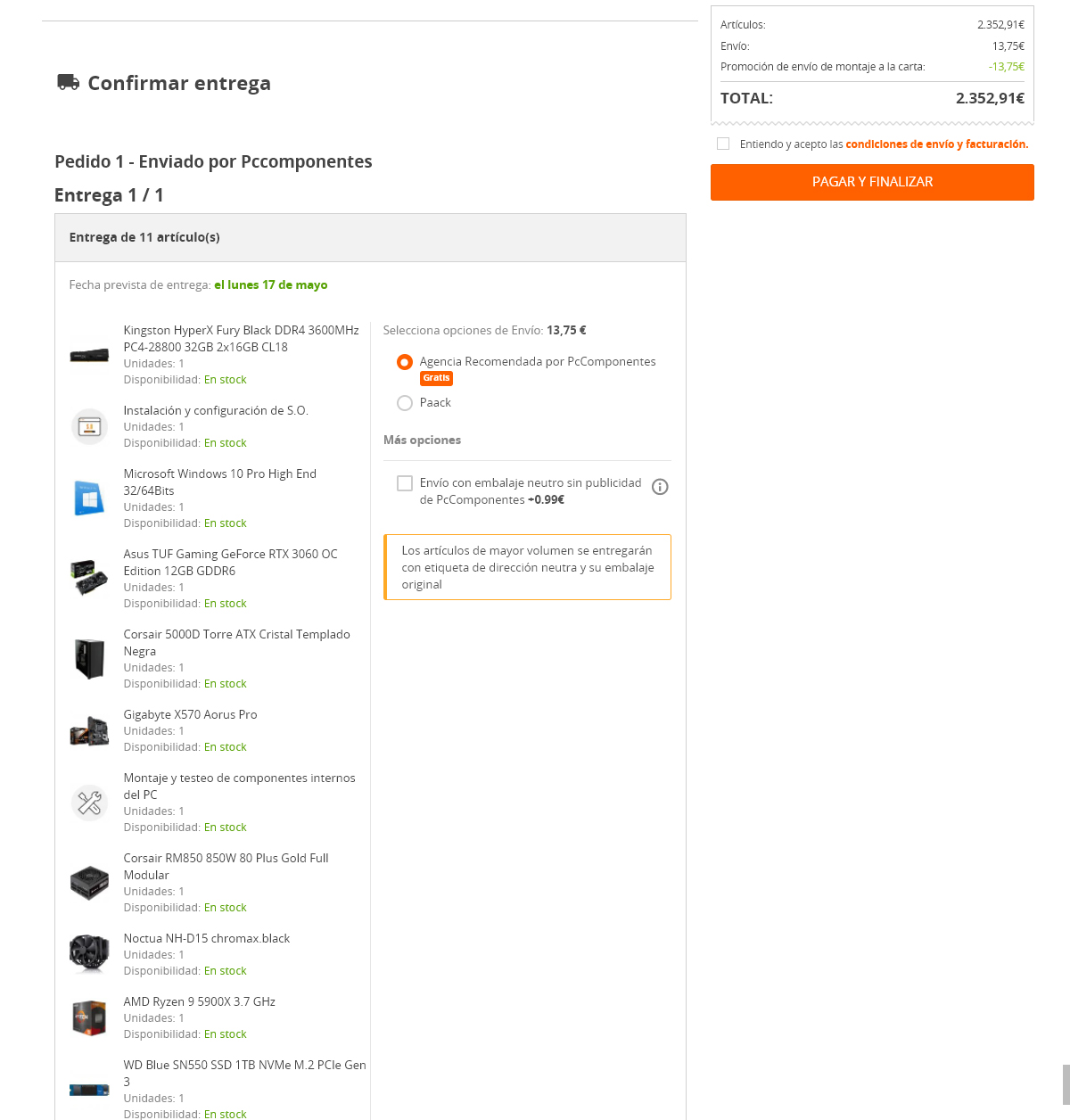This screenshot has width=1070, height=1120.
Task: Click the info icon beside neutral packaging
Action: (x=660, y=487)
